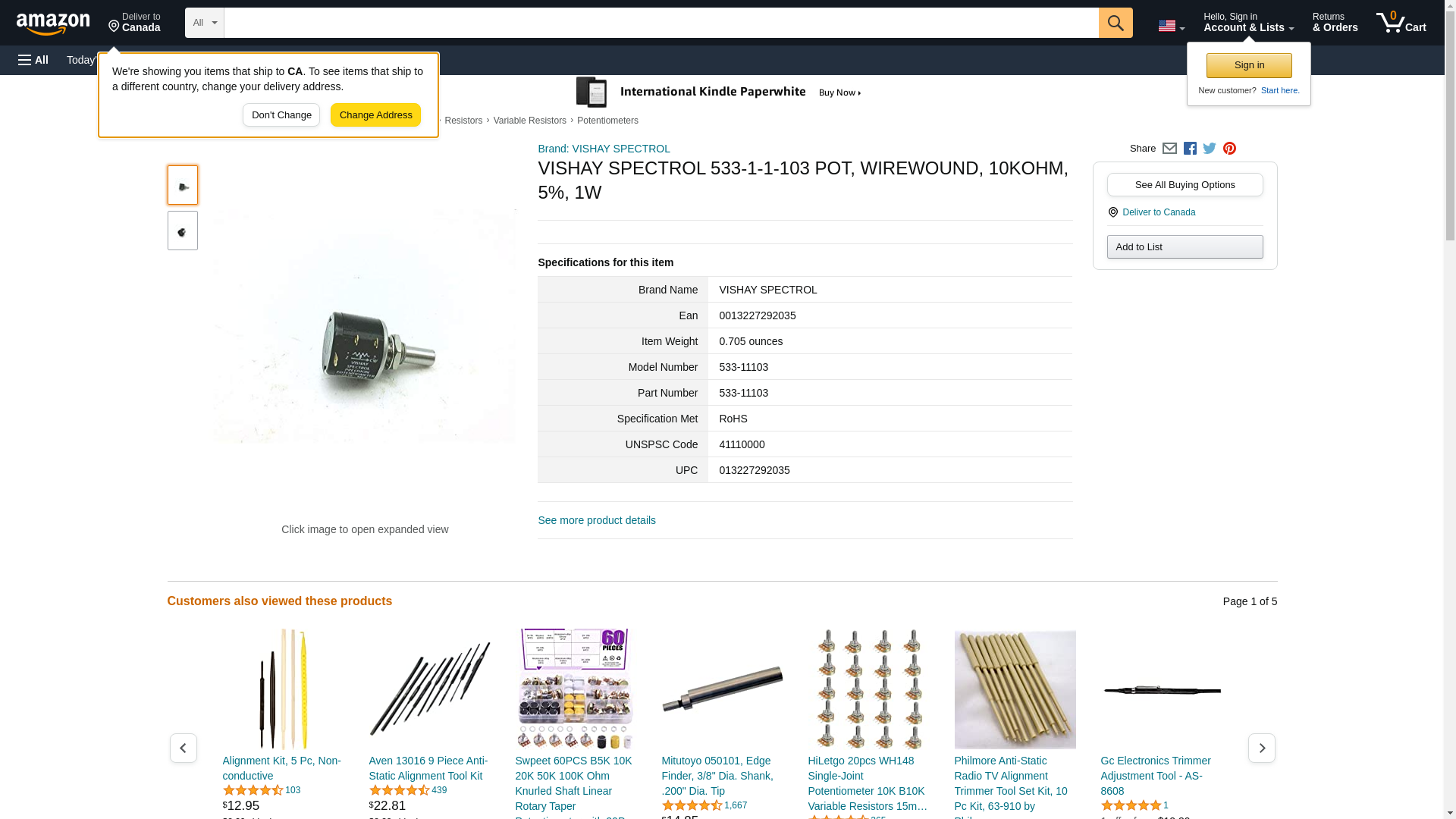The image size is (1456, 819).
Task: Select Potentiometers breadcrumb category
Action: click(x=607, y=121)
